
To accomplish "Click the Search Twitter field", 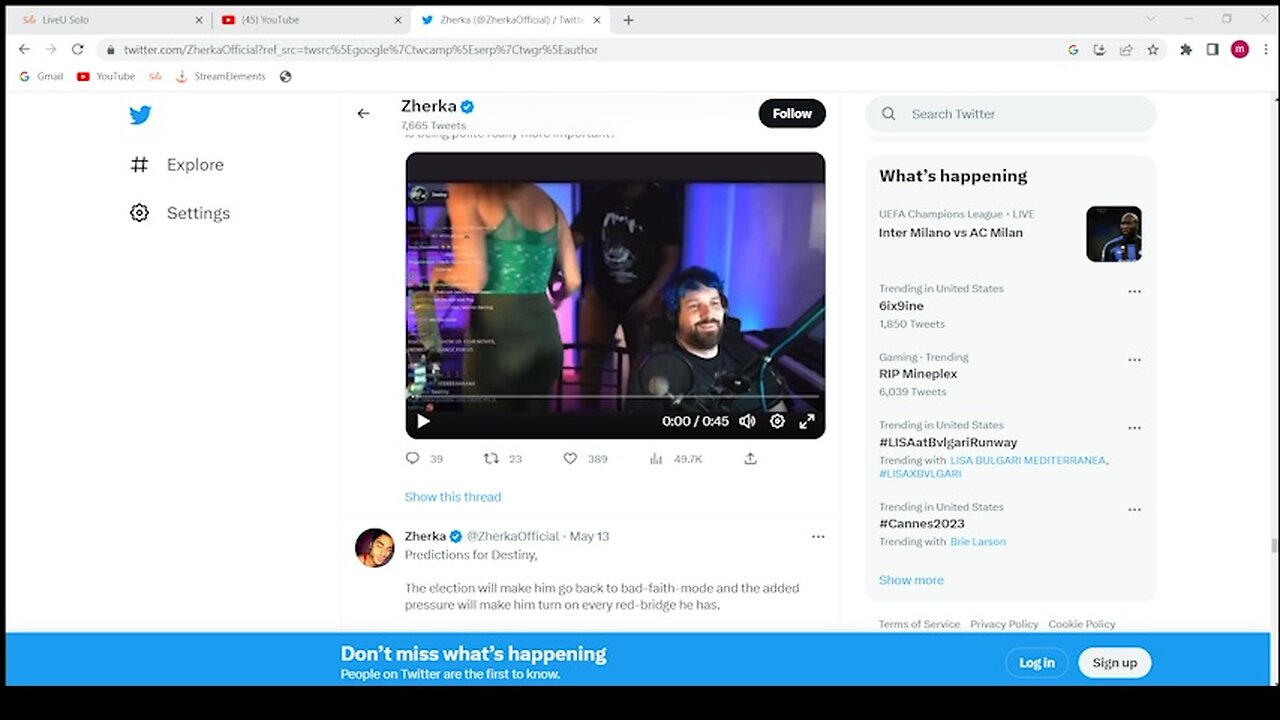I will 1010,114.
